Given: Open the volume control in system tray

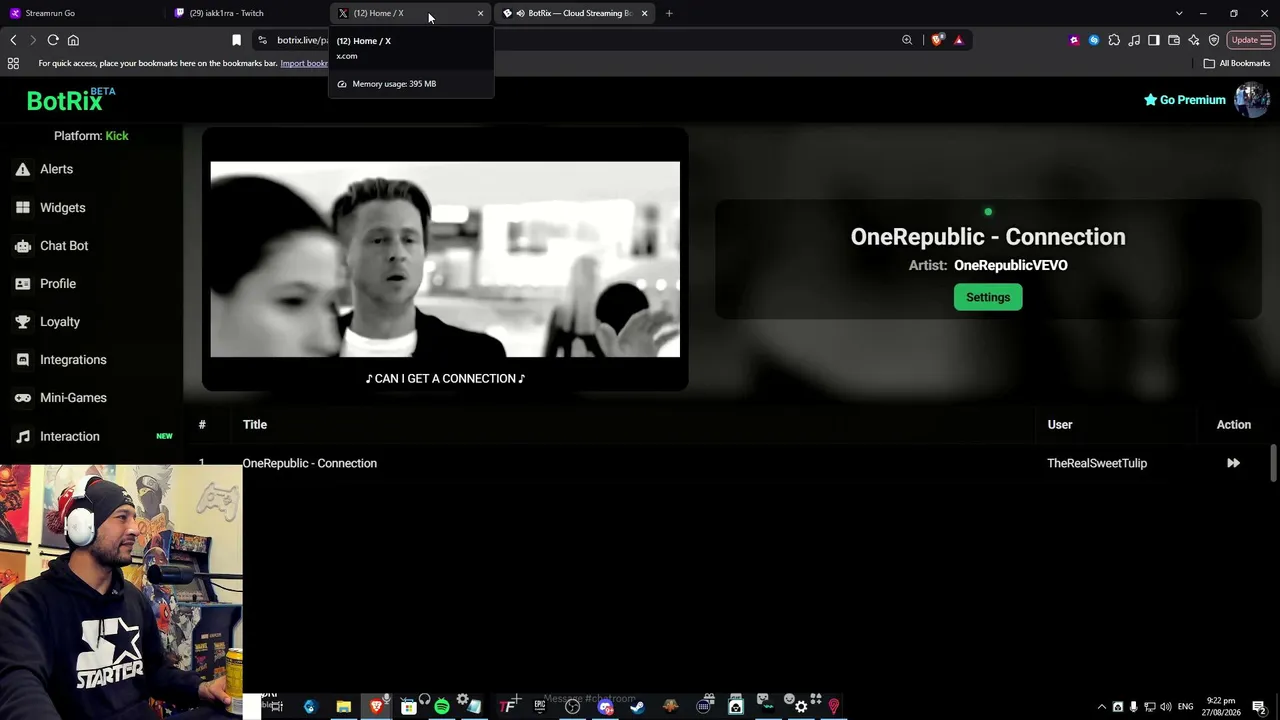Looking at the screenshot, I should click(x=1166, y=707).
